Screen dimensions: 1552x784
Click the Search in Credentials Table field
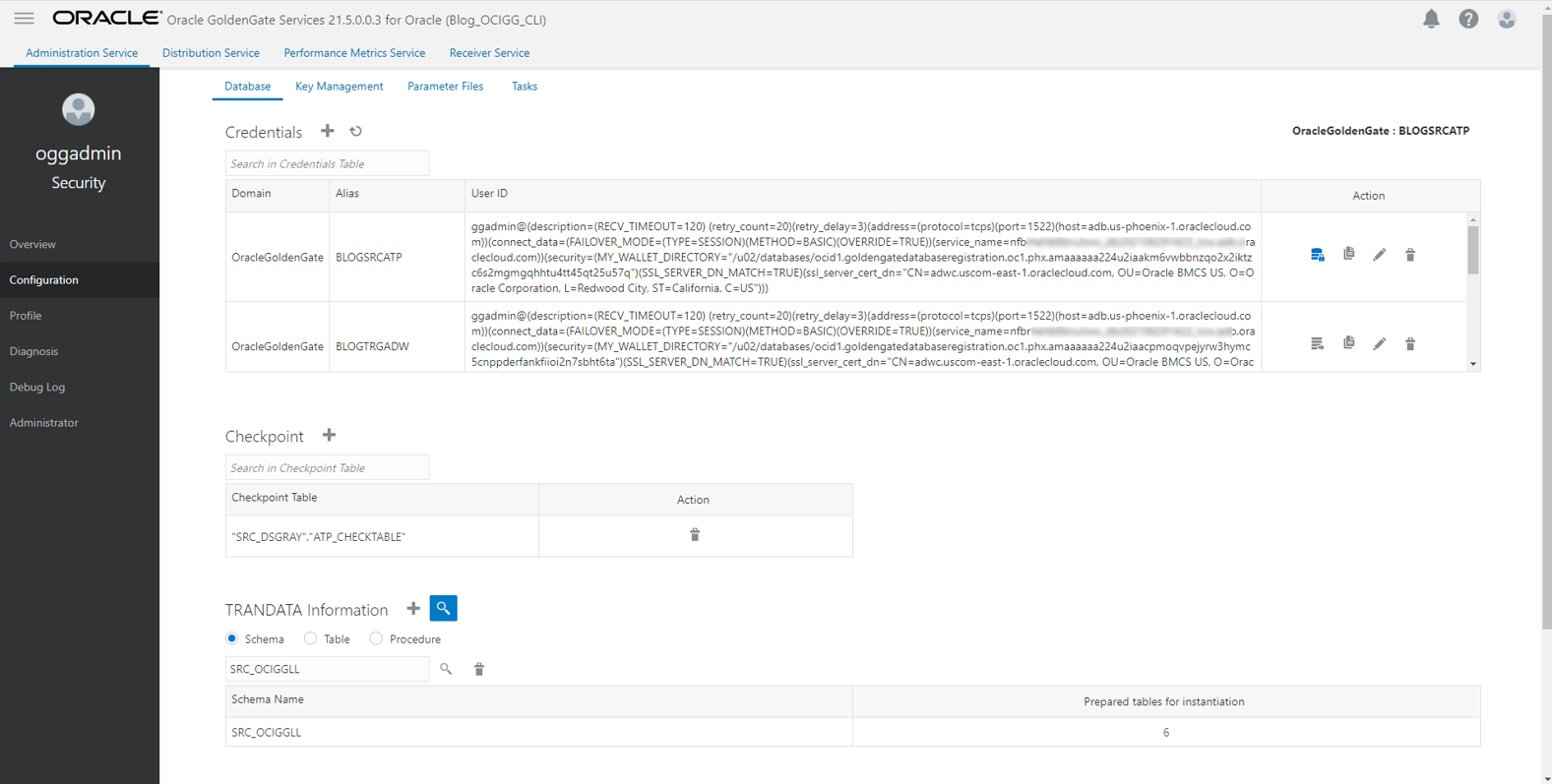(328, 163)
